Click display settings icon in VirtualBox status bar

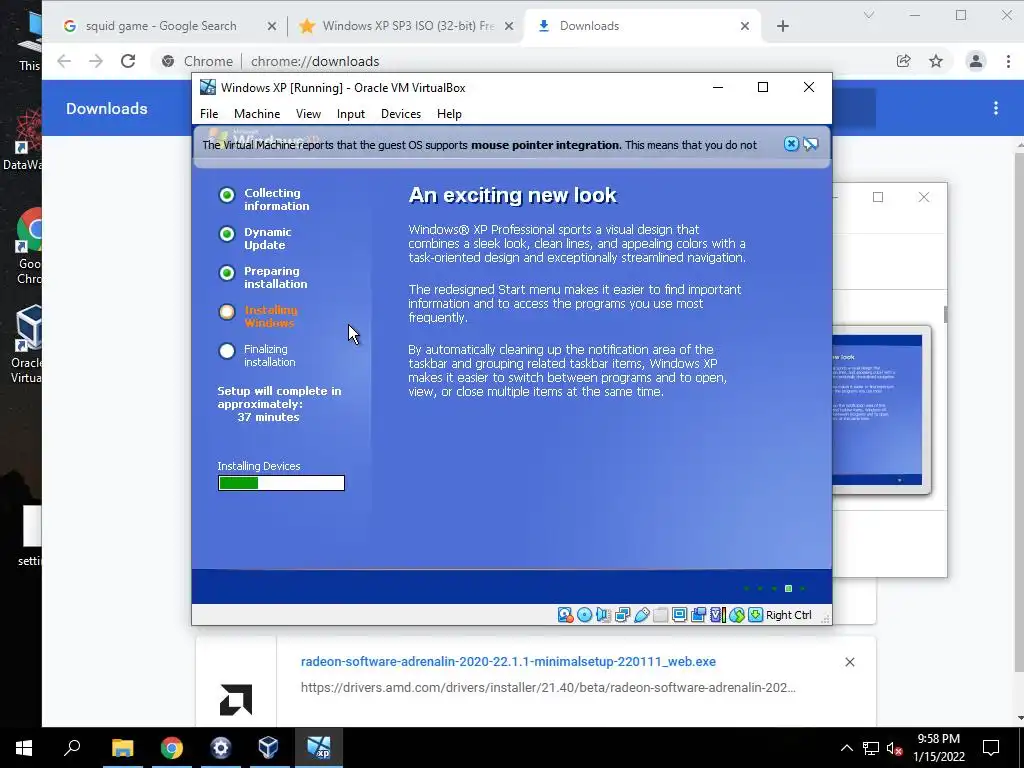click(x=679, y=615)
